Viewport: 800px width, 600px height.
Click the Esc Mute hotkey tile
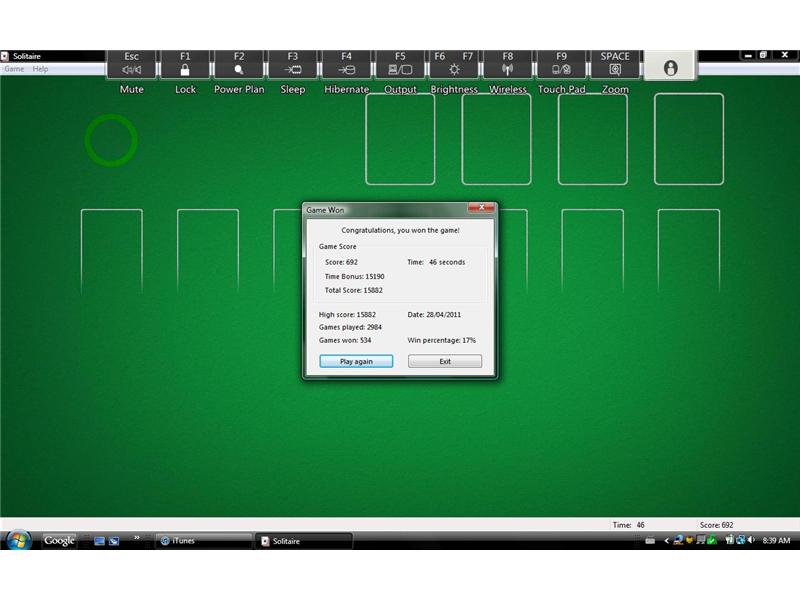pyautogui.click(x=132, y=64)
